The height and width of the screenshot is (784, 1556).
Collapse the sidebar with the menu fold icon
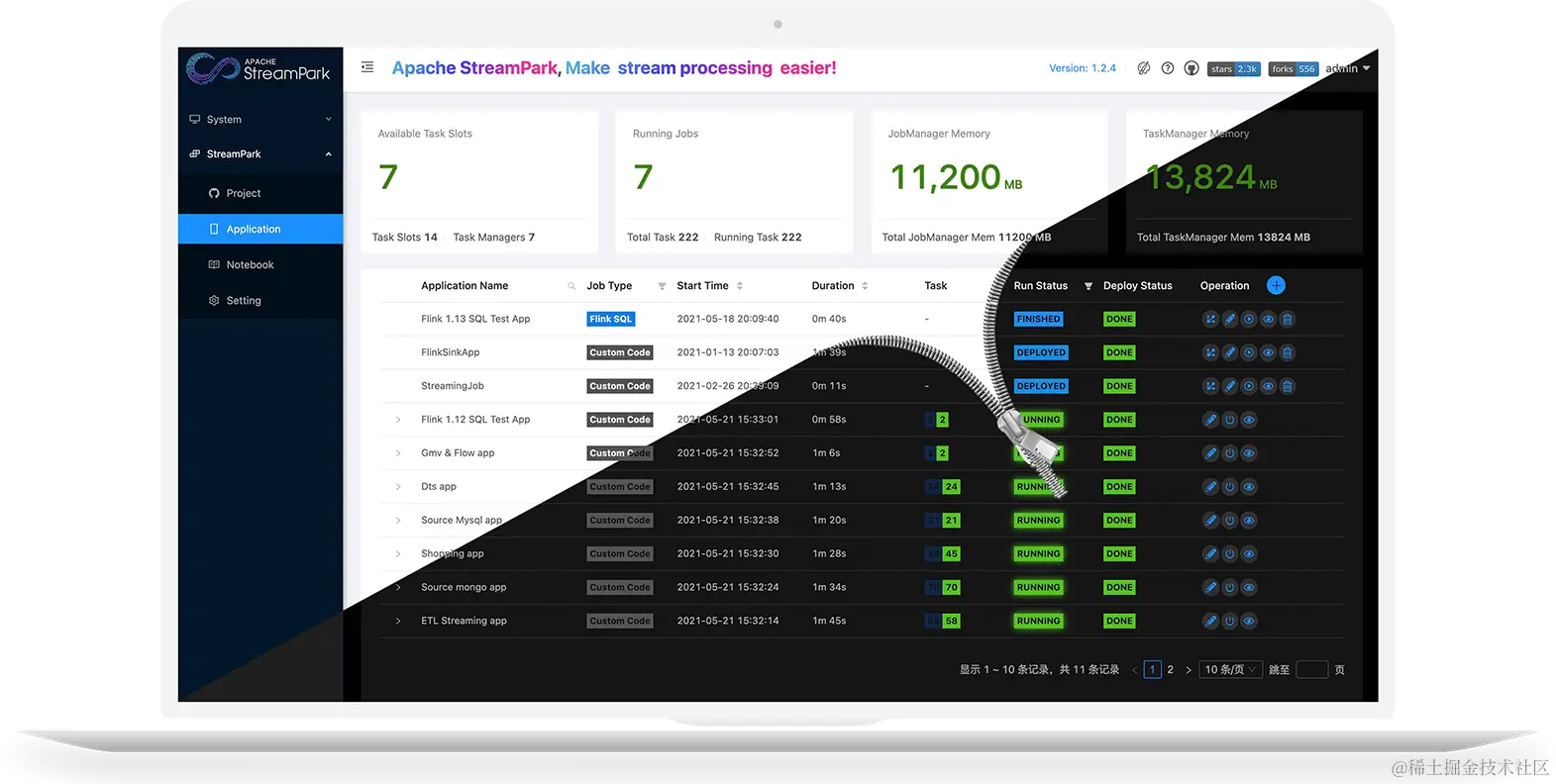pos(367,67)
